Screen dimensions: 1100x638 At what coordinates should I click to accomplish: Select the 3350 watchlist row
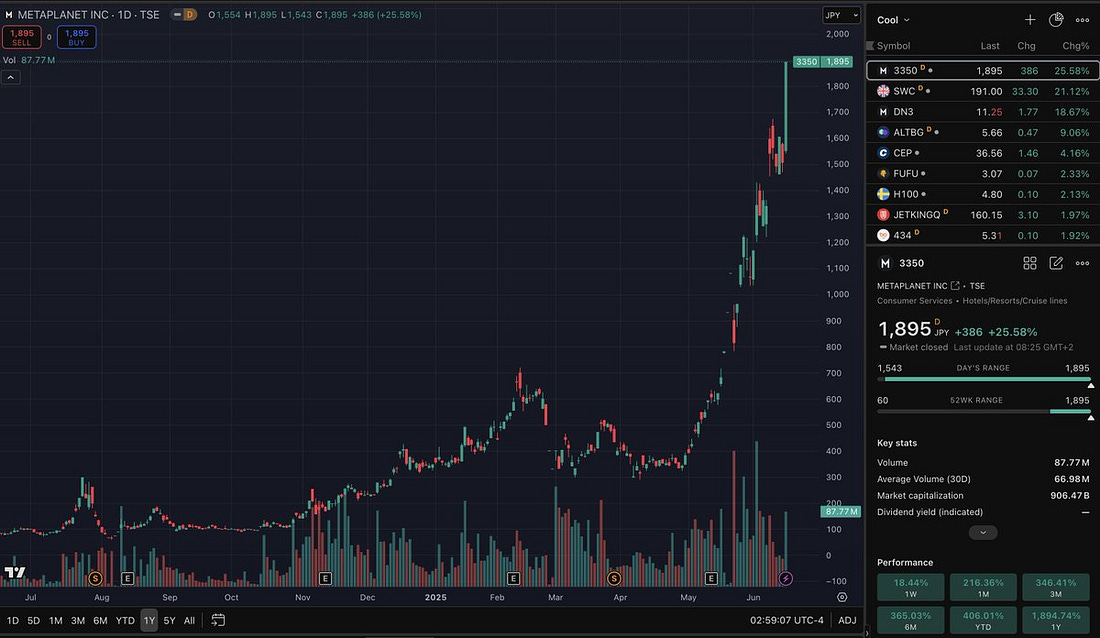(x=983, y=70)
